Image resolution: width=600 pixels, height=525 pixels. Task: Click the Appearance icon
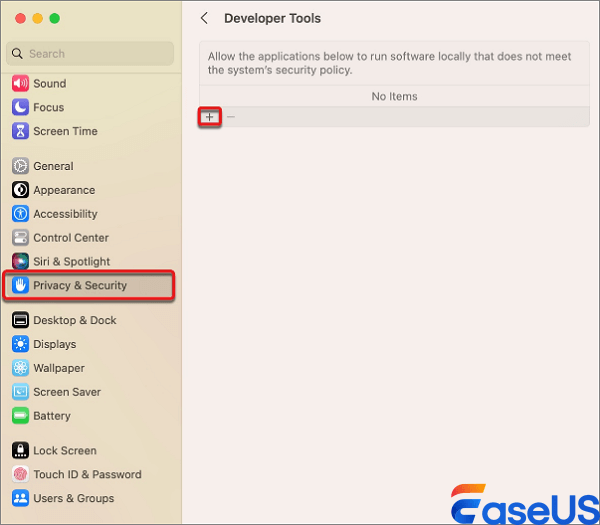20,190
